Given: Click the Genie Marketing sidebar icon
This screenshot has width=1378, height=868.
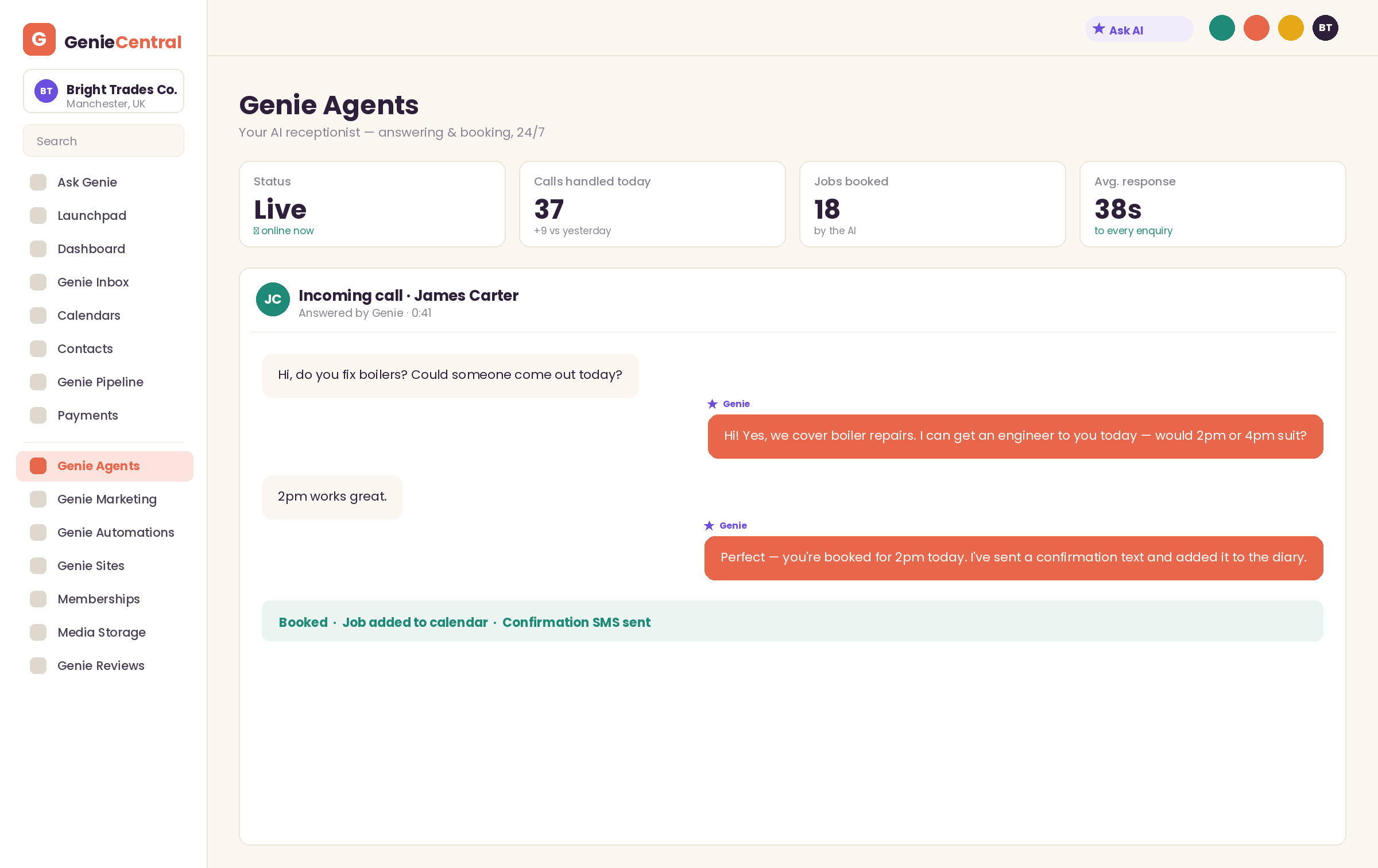Looking at the screenshot, I should (38, 499).
